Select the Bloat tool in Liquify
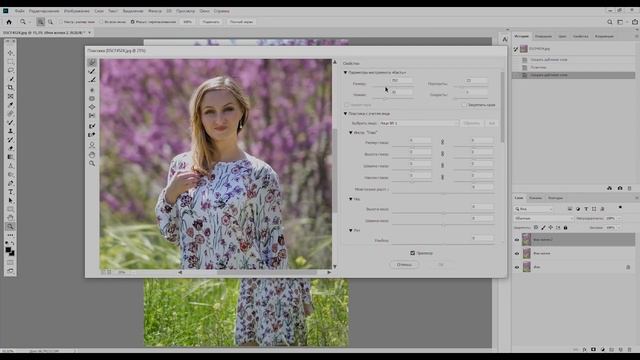This screenshot has height=360, width=640. click(92, 107)
